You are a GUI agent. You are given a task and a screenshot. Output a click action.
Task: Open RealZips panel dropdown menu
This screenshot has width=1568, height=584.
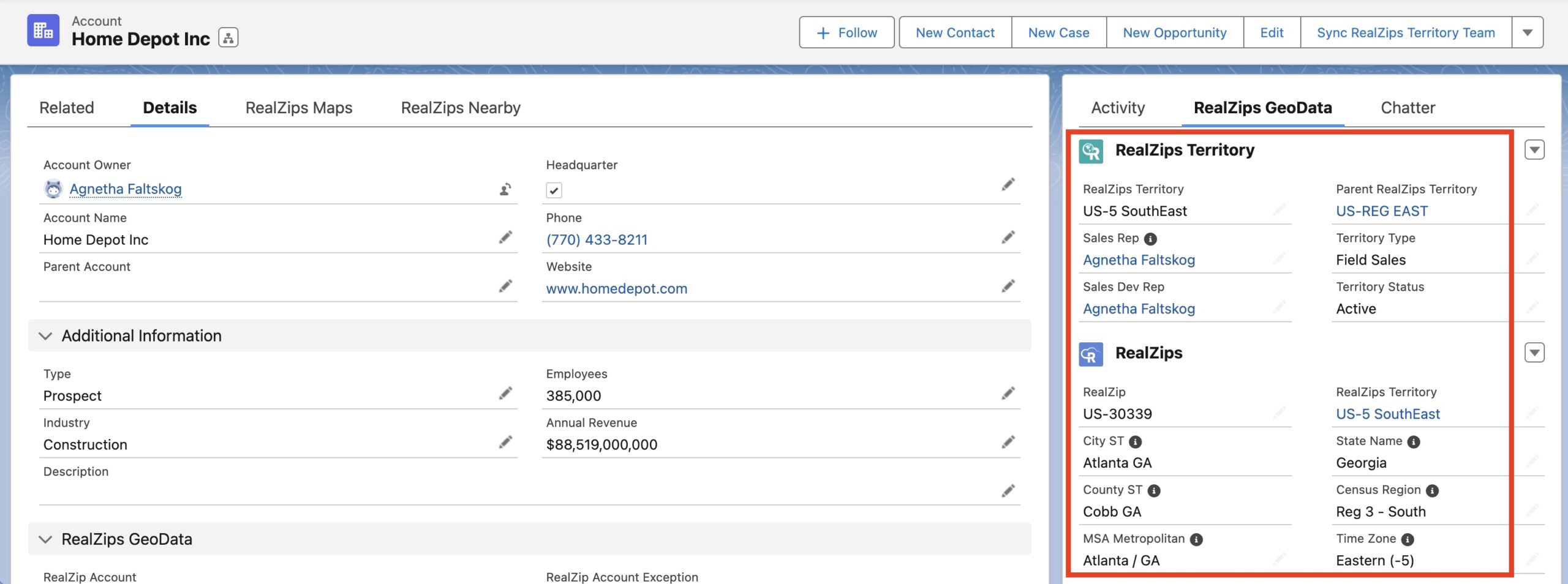(x=1534, y=353)
